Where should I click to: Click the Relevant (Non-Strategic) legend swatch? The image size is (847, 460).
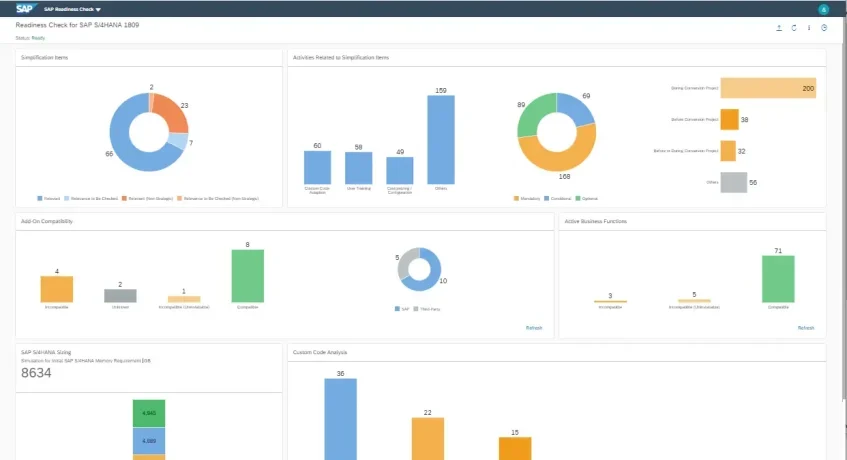124,199
